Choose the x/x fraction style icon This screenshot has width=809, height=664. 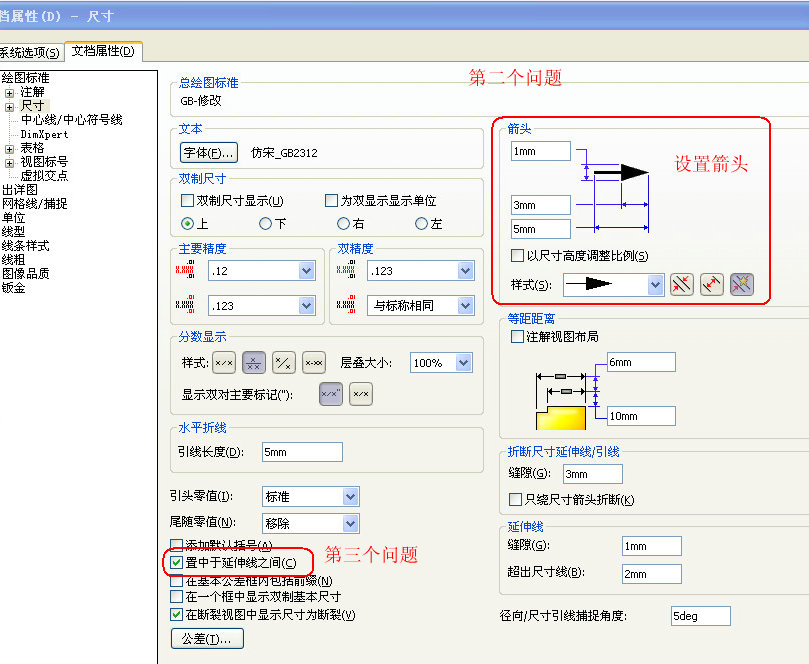[x=224, y=363]
